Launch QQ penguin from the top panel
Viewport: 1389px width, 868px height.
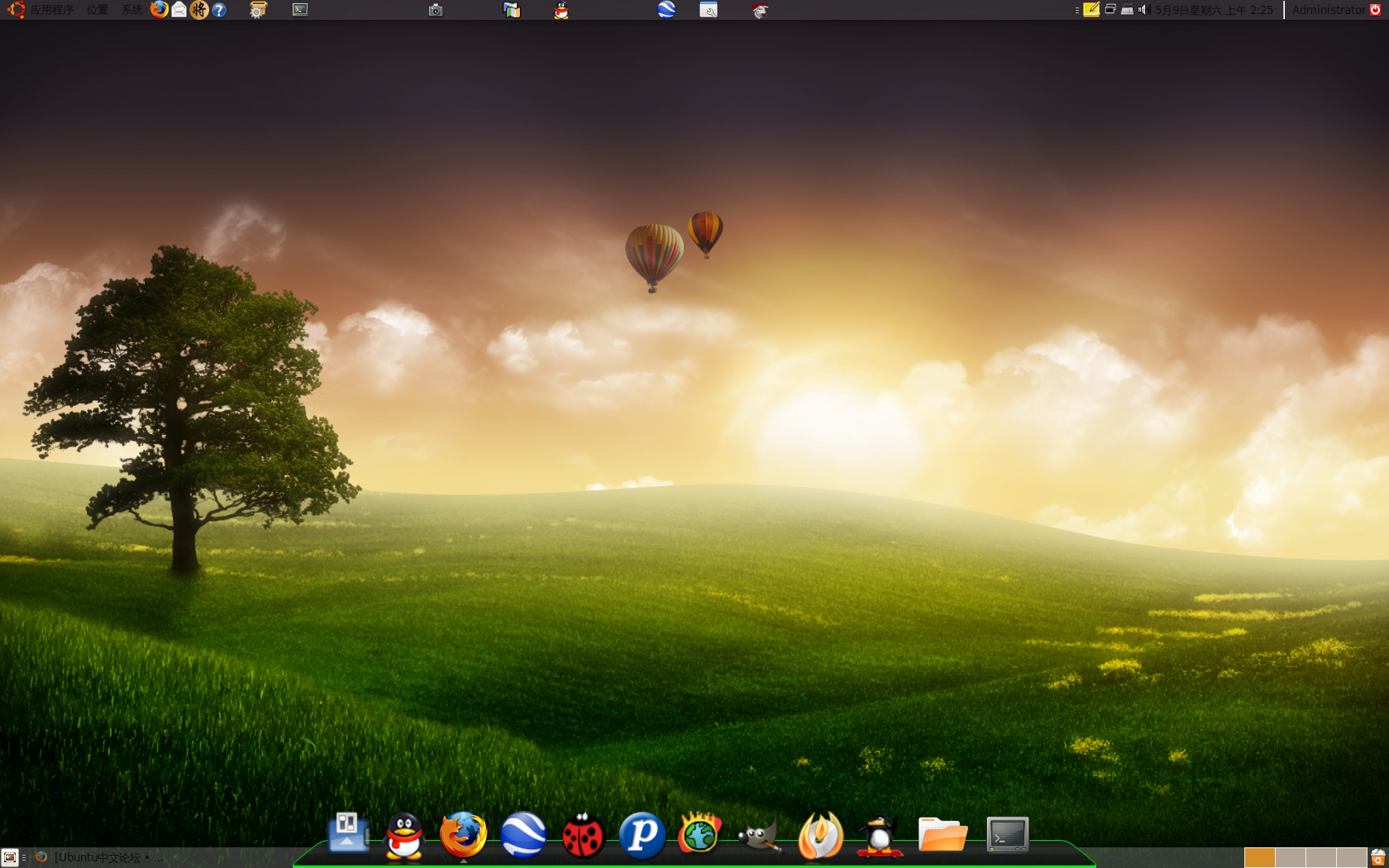(x=561, y=10)
